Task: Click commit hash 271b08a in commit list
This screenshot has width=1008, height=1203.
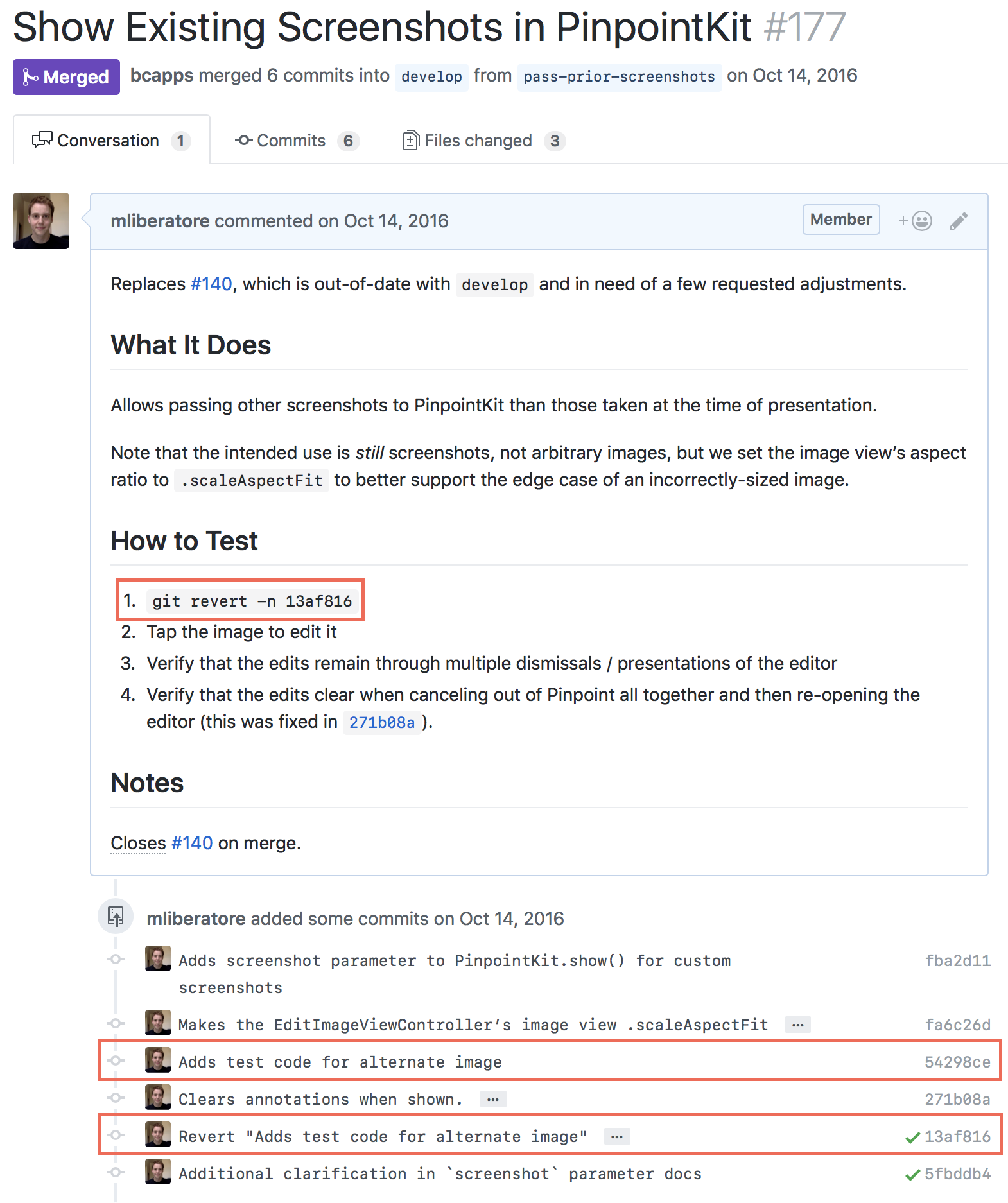Action: pos(957,1099)
